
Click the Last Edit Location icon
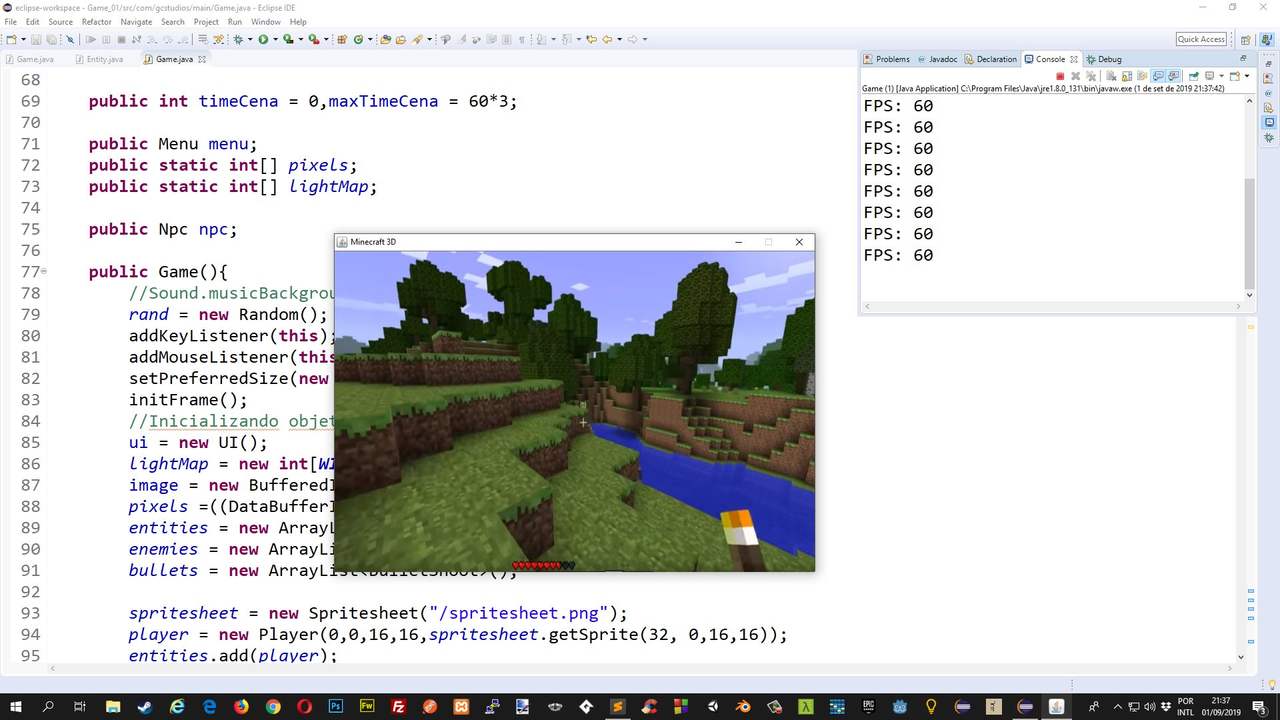592,40
